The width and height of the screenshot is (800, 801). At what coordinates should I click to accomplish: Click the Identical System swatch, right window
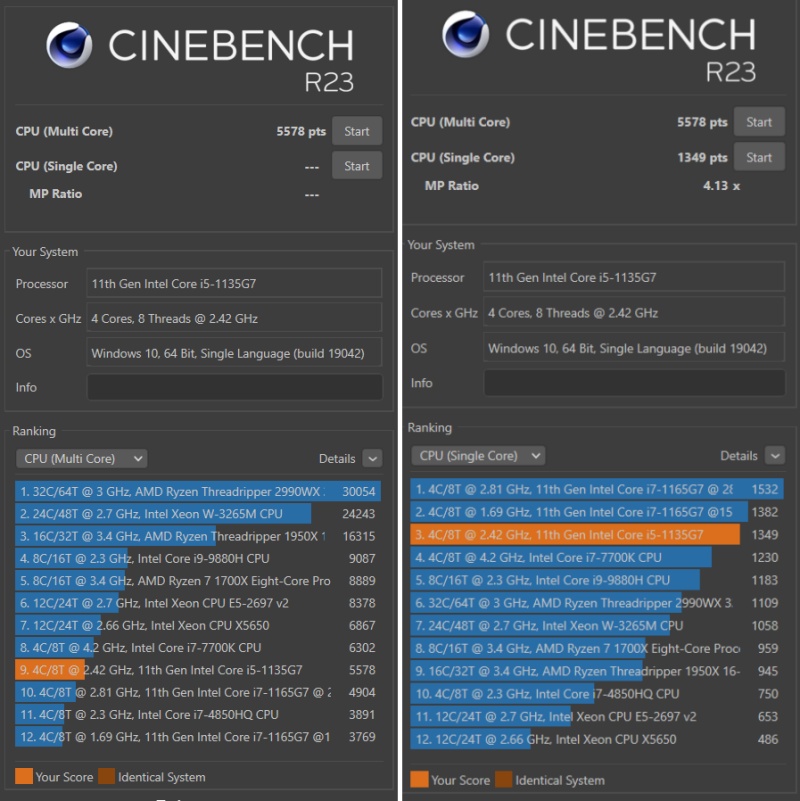coord(504,780)
